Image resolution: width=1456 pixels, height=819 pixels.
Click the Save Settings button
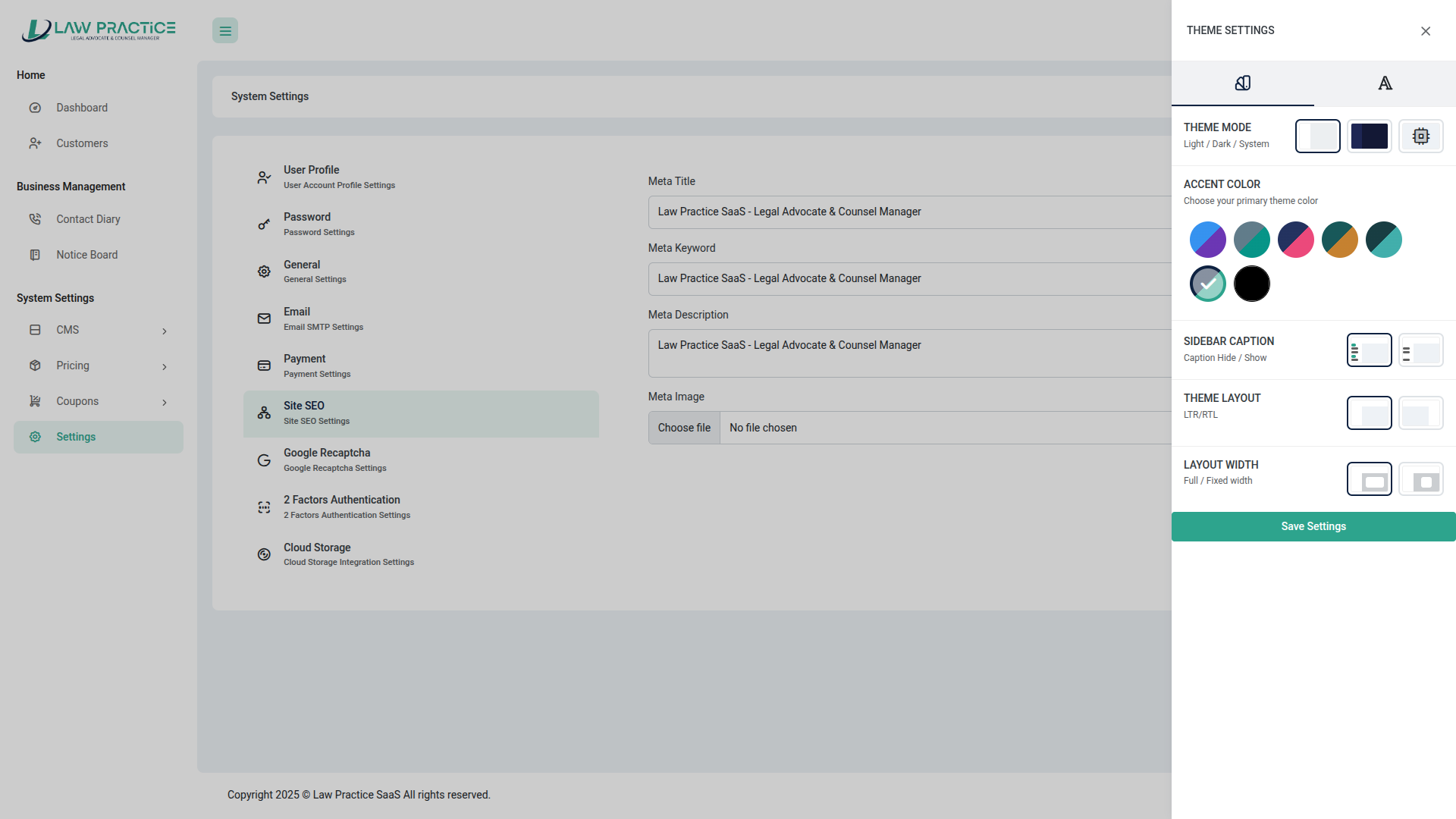click(x=1313, y=526)
